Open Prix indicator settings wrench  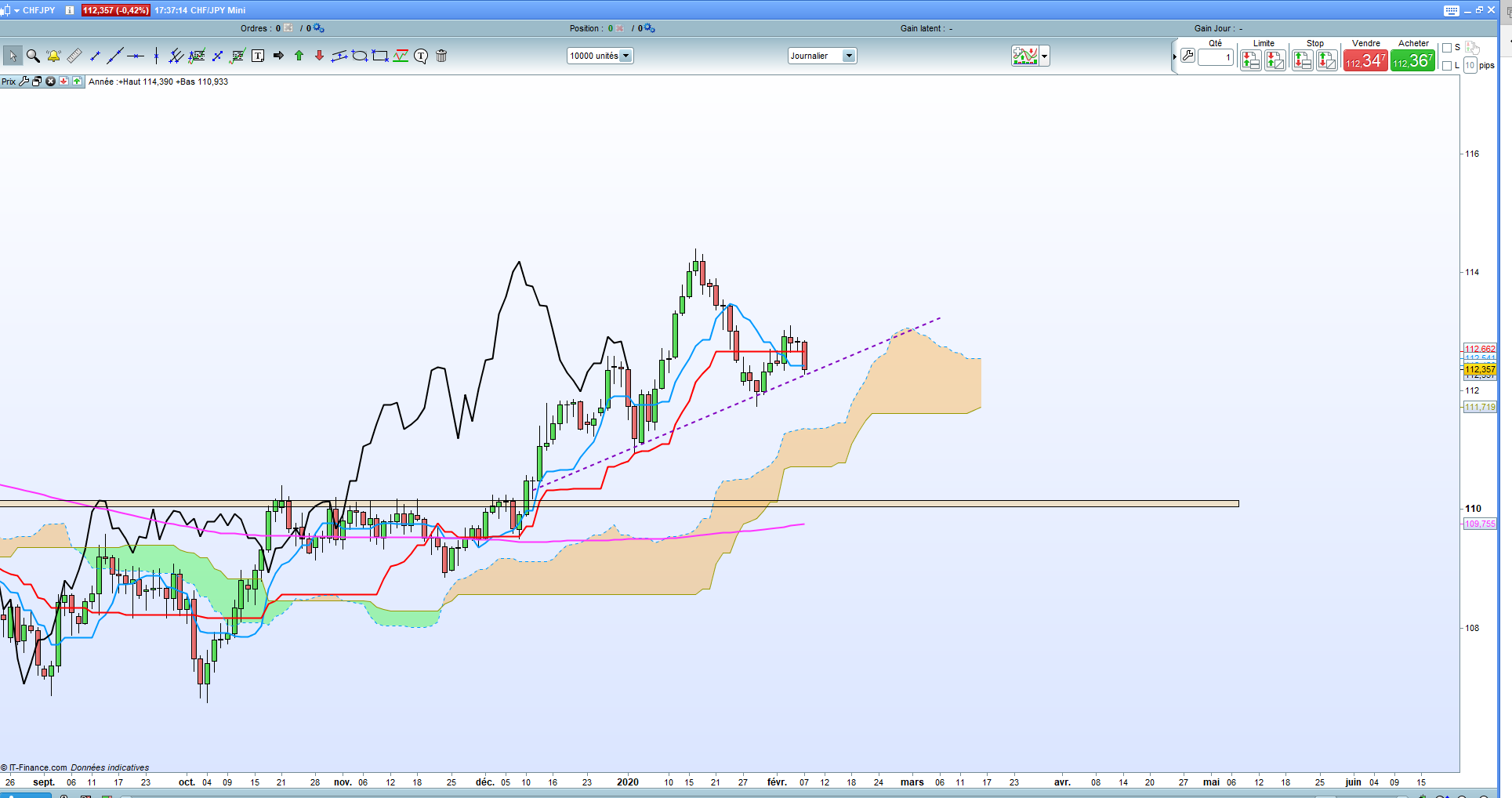coord(24,82)
